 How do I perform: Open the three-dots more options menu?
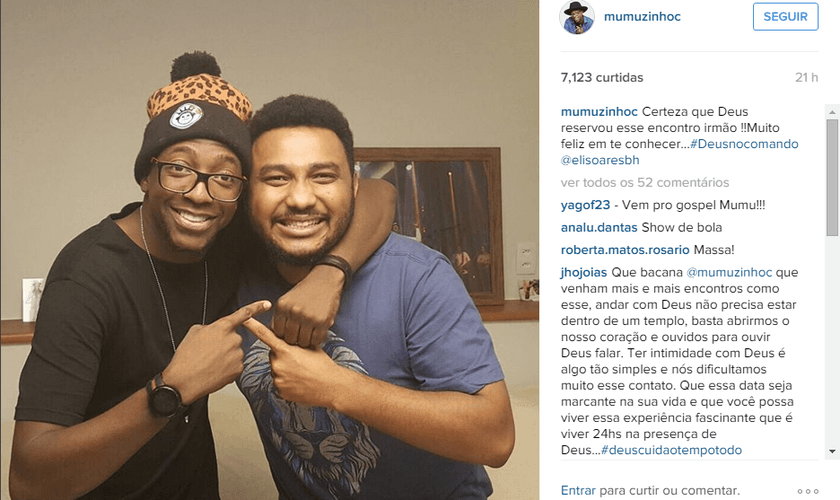808,491
